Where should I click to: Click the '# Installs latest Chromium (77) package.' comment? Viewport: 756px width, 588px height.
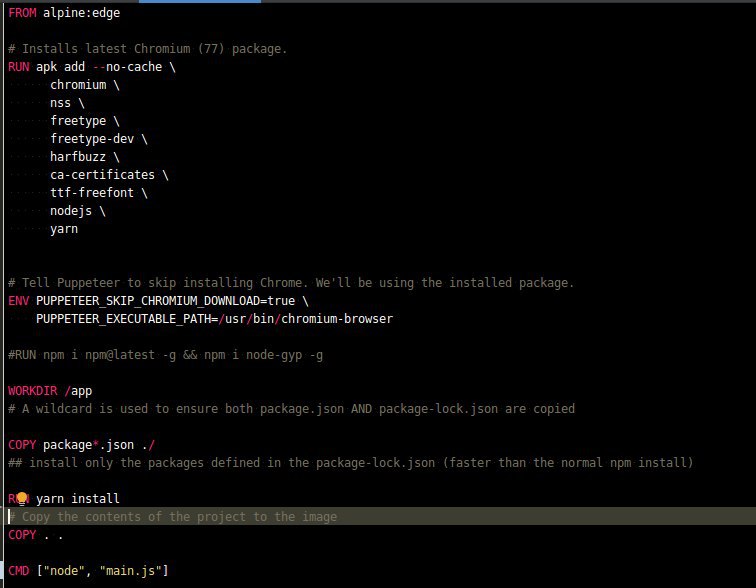coord(148,49)
